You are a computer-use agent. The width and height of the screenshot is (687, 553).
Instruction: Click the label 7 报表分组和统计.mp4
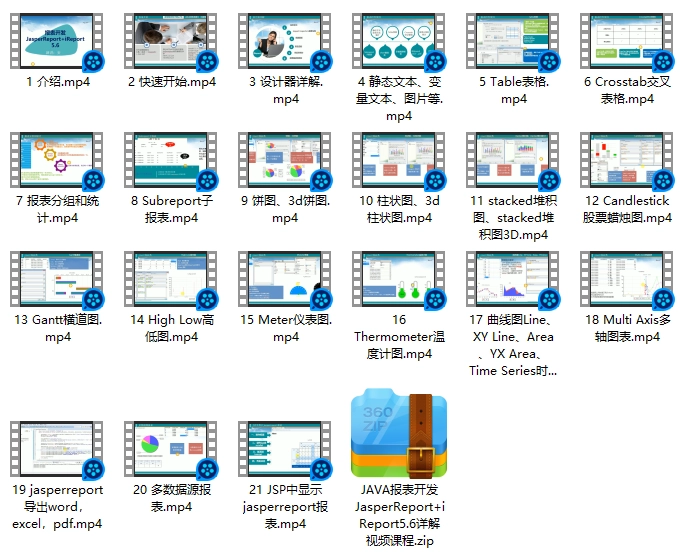[57, 209]
